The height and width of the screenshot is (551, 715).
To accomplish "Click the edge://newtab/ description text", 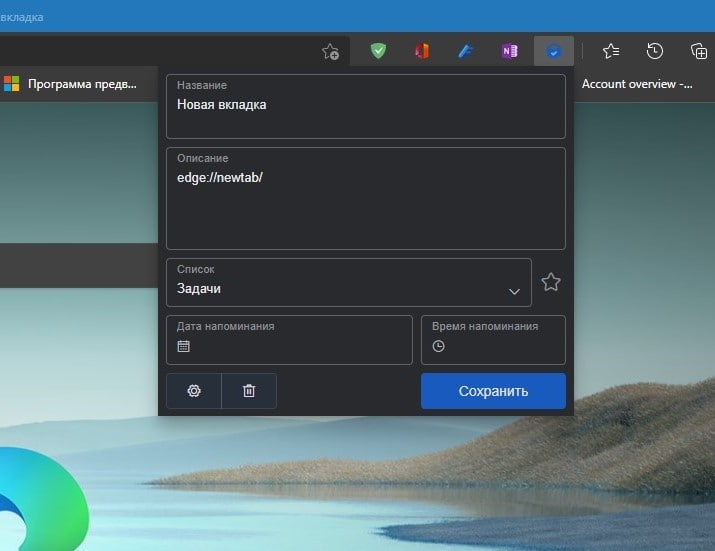I will pos(220,177).
